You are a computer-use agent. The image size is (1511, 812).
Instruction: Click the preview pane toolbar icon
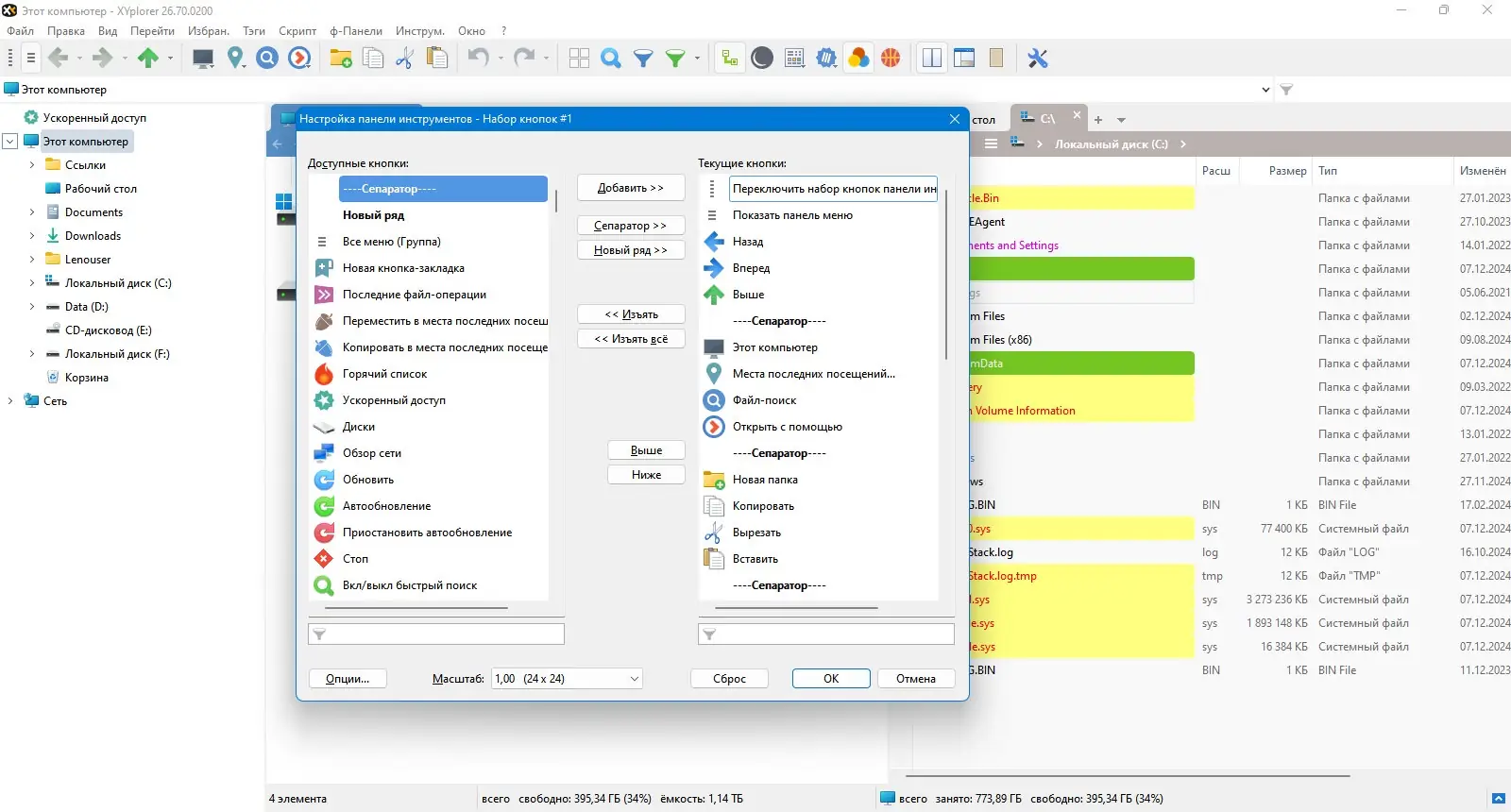pos(964,59)
